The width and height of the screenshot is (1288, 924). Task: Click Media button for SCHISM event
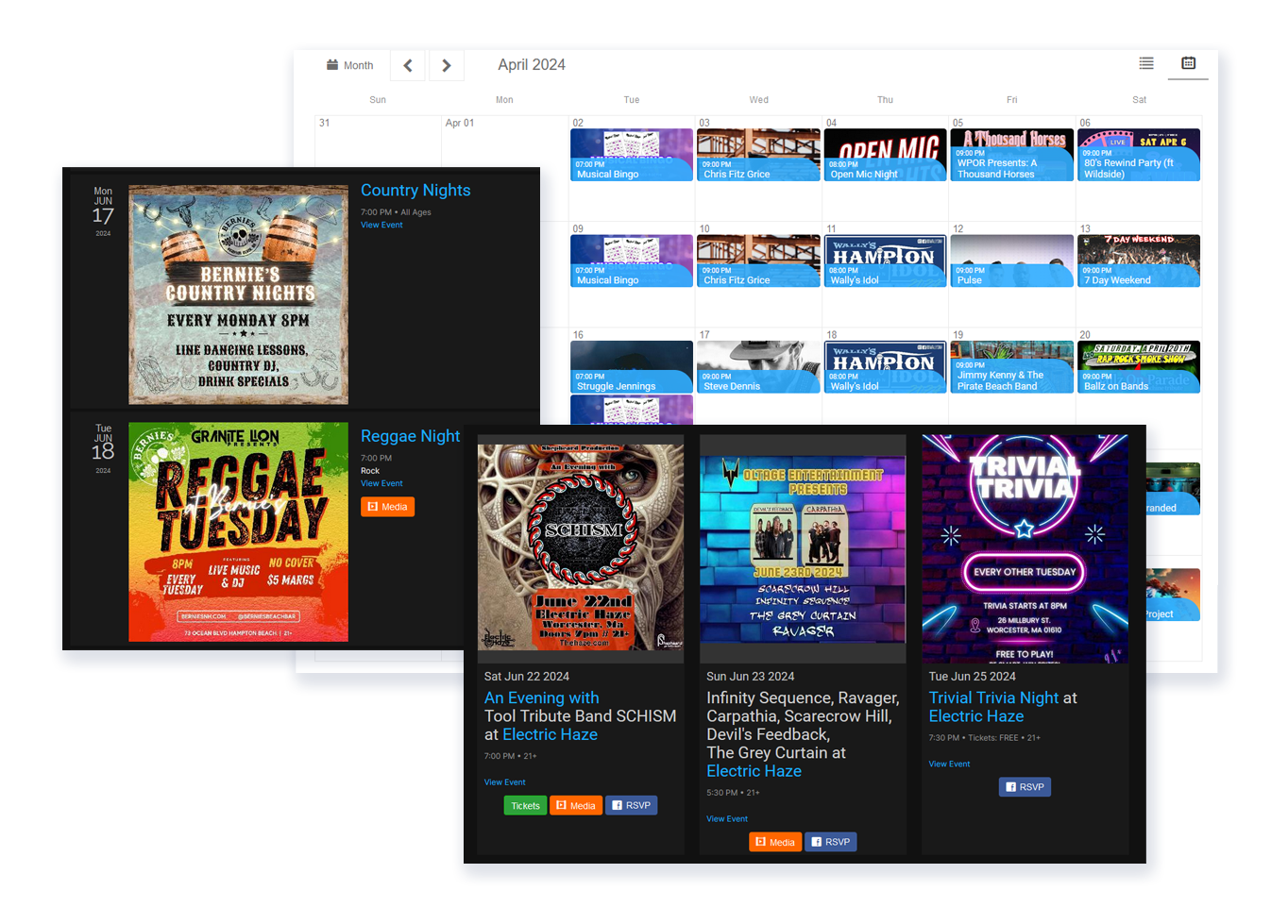(x=576, y=806)
